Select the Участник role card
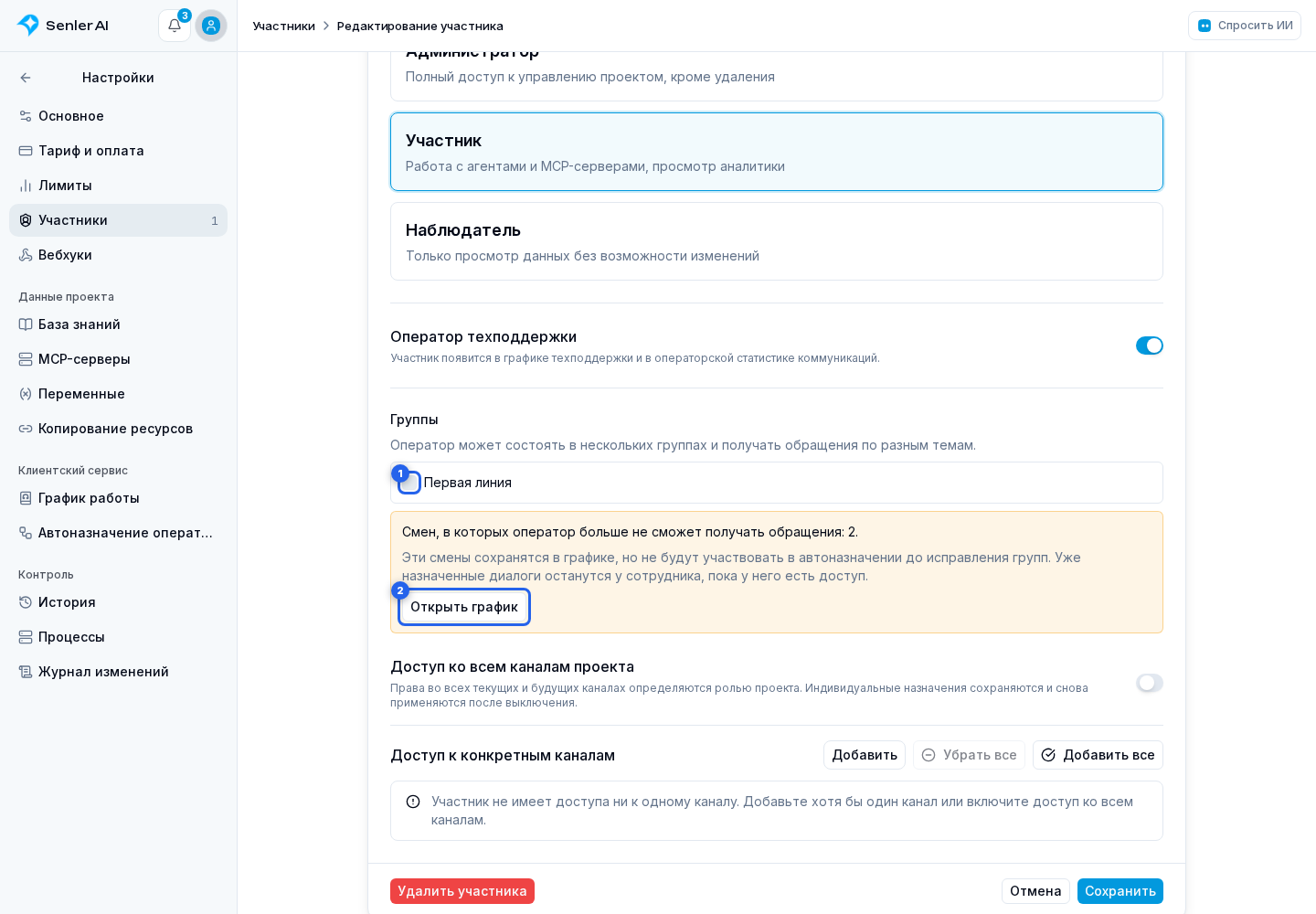This screenshot has height=914, width=1316. click(777, 152)
